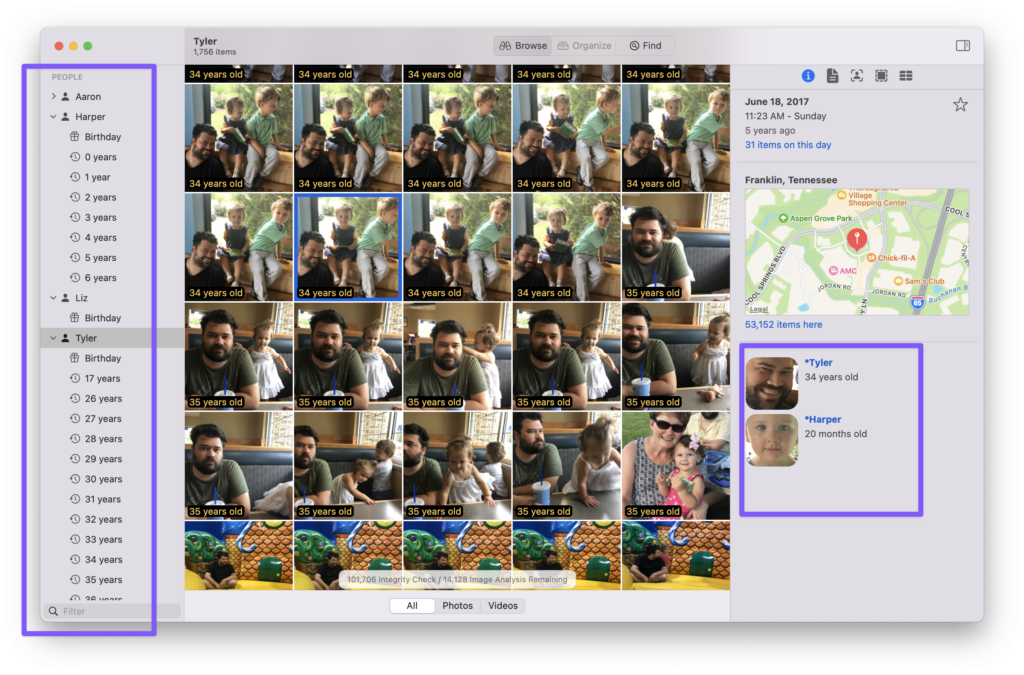Click the clock icon next to 31 years

pyautogui.click(x=75, y=499)
